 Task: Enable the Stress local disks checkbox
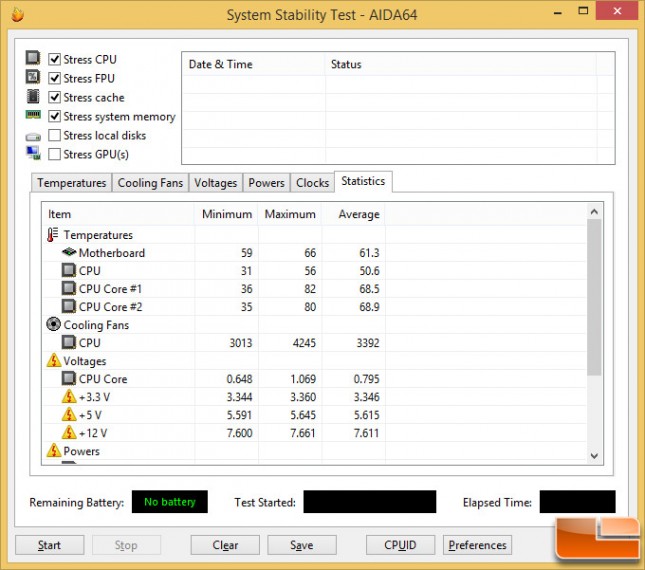[54, 135]
